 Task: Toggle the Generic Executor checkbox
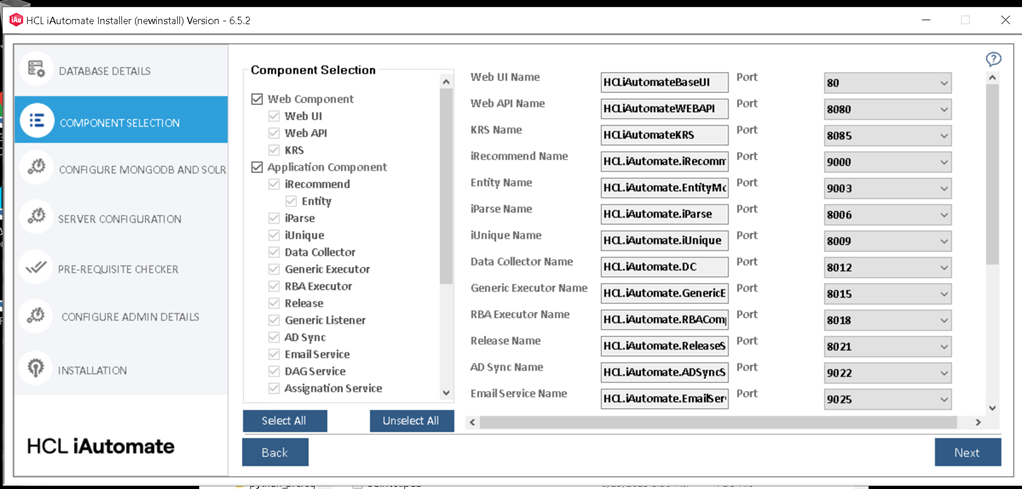[274, 269]
